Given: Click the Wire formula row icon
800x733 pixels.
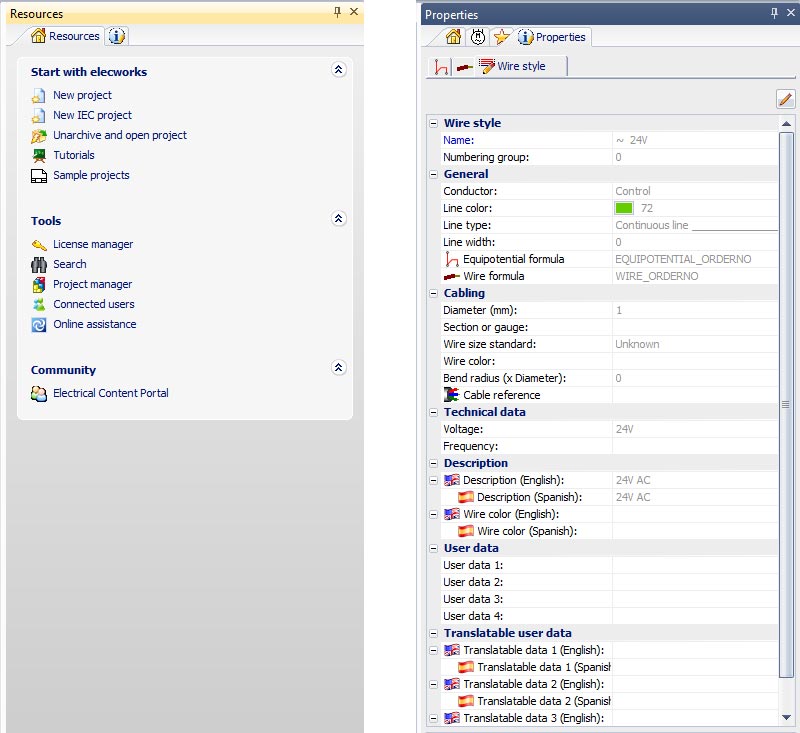Looking at the screenshot, I should tap(452, 276).
